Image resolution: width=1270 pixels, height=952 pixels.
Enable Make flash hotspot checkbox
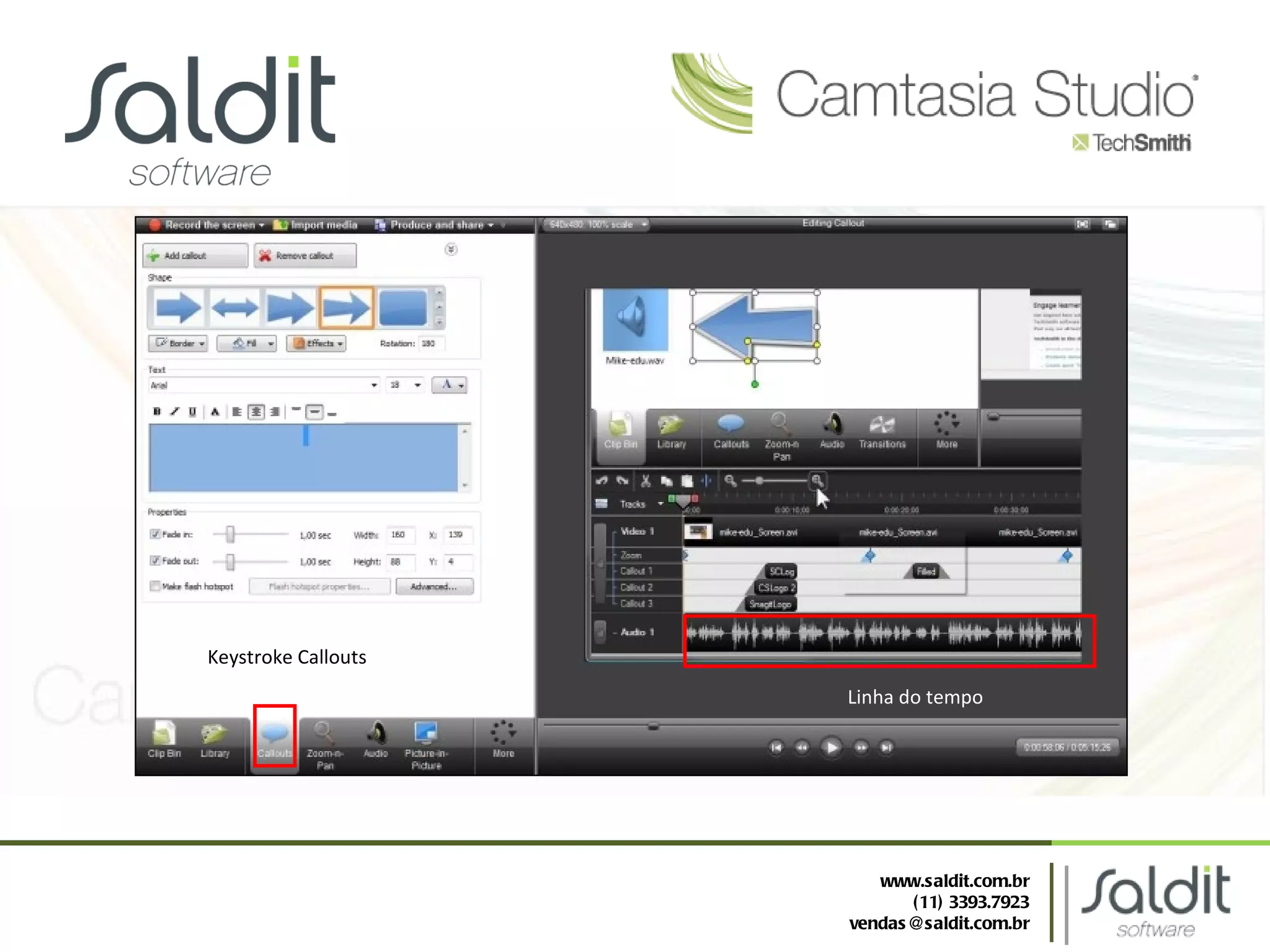point(155,586)
